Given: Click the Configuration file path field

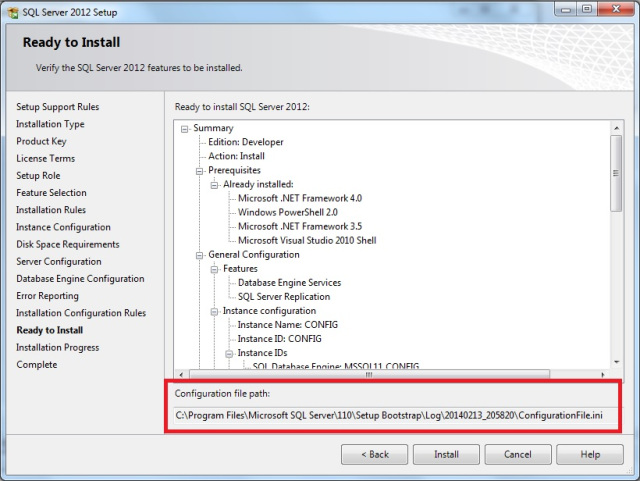Looking at the screenshot, I should (x=393, y=416).
